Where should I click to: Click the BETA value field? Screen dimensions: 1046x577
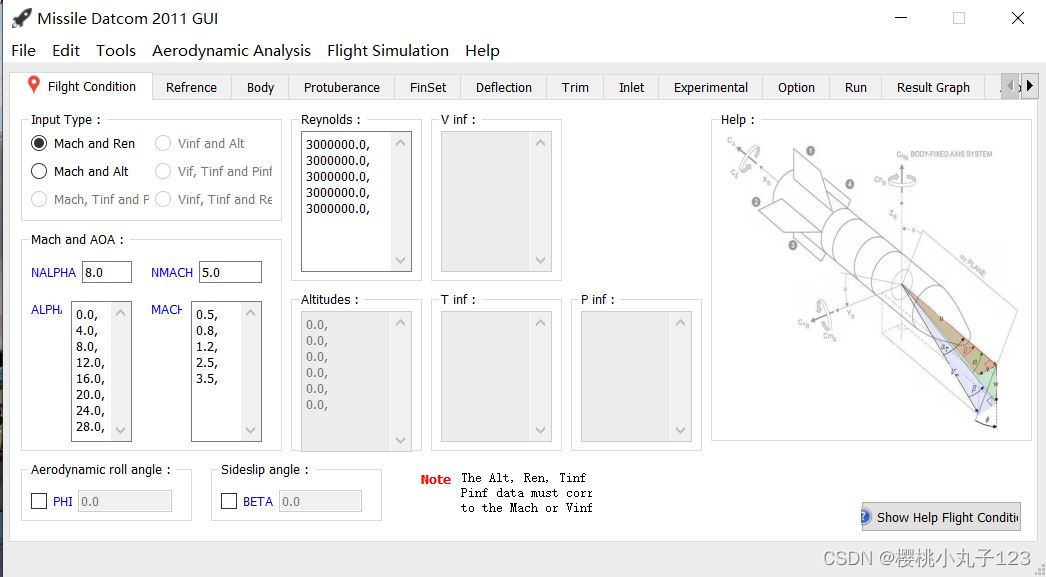320,501
